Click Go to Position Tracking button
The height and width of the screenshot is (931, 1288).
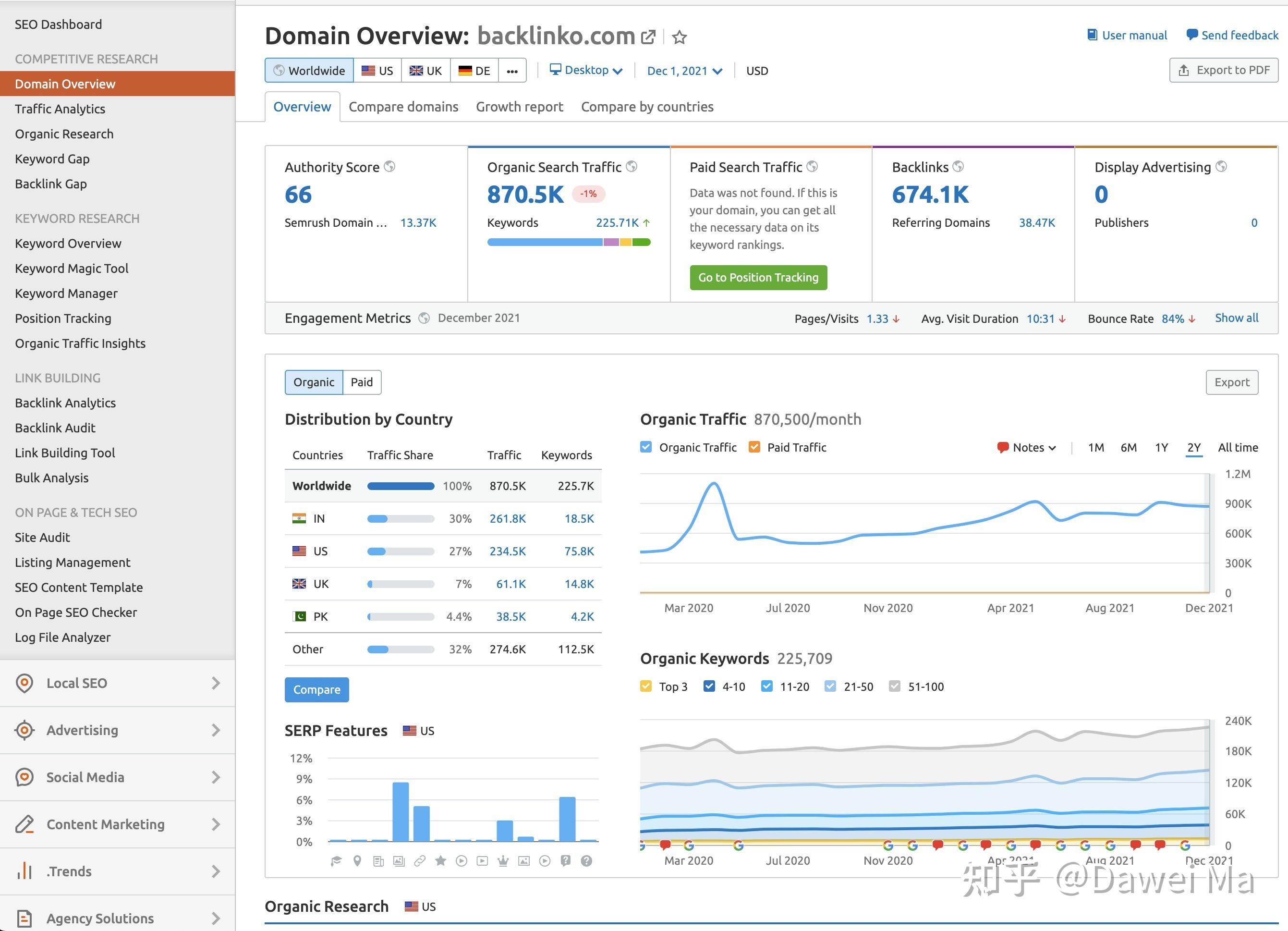coord(758,278)
